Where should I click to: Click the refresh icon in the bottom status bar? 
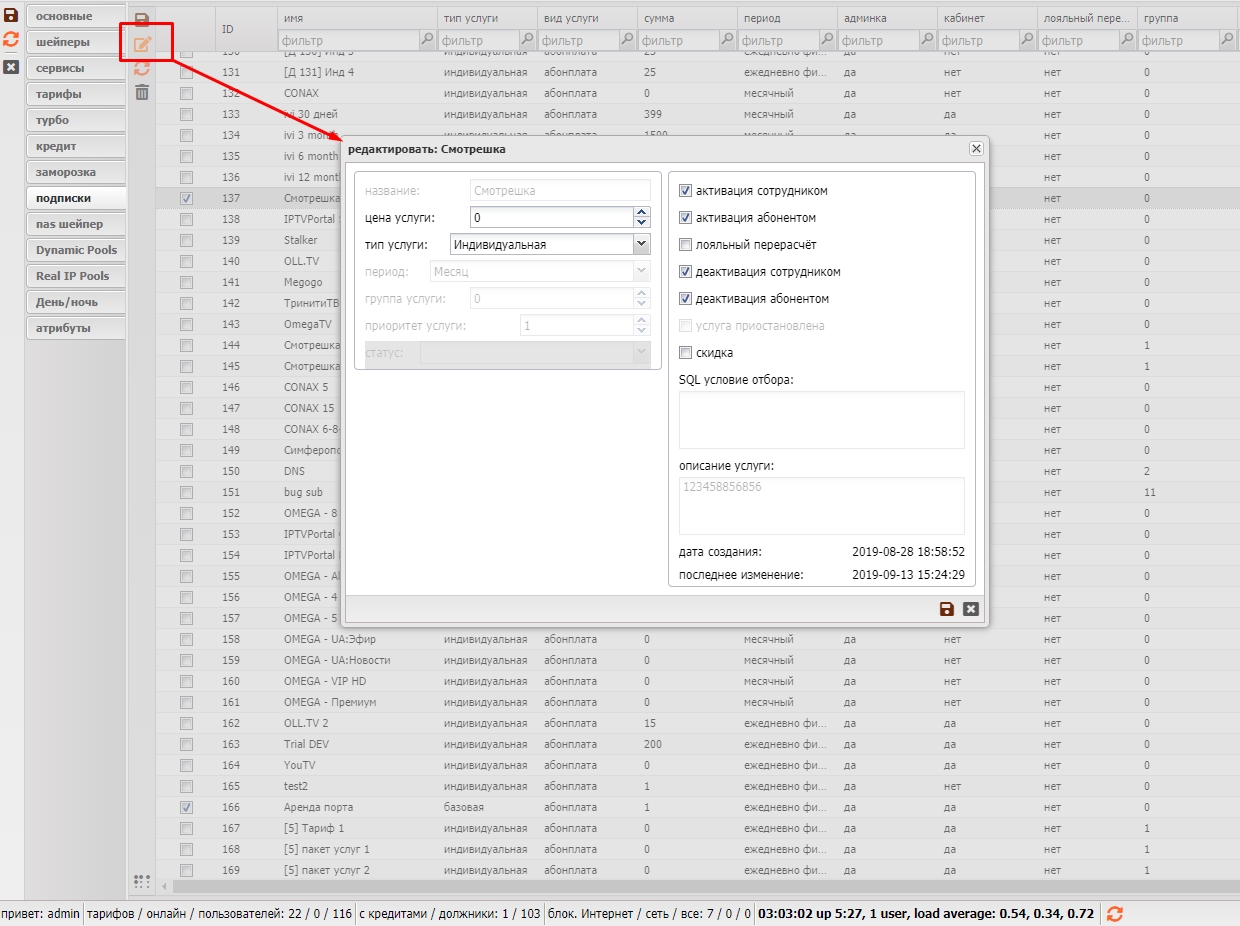(x=1114, y=913)
